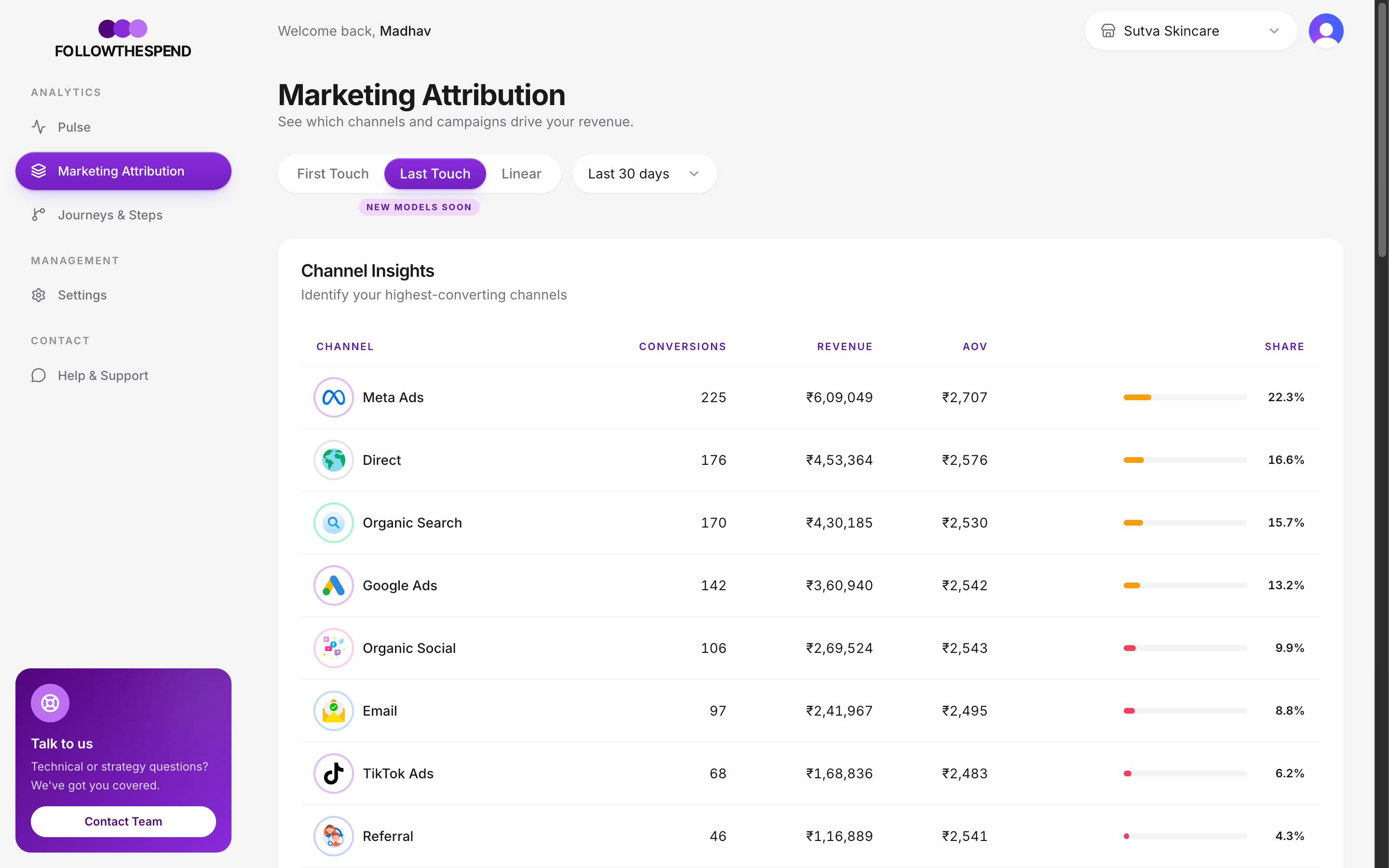Click the Organic Social share progress bar
1389x868 pixels.
tap(1185, 648)
